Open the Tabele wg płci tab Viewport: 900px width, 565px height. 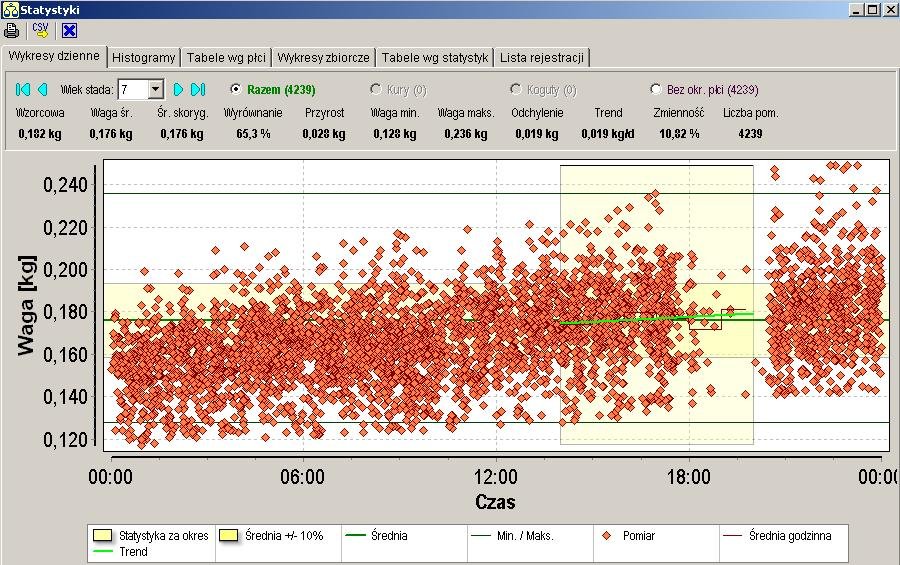[225, 57]
